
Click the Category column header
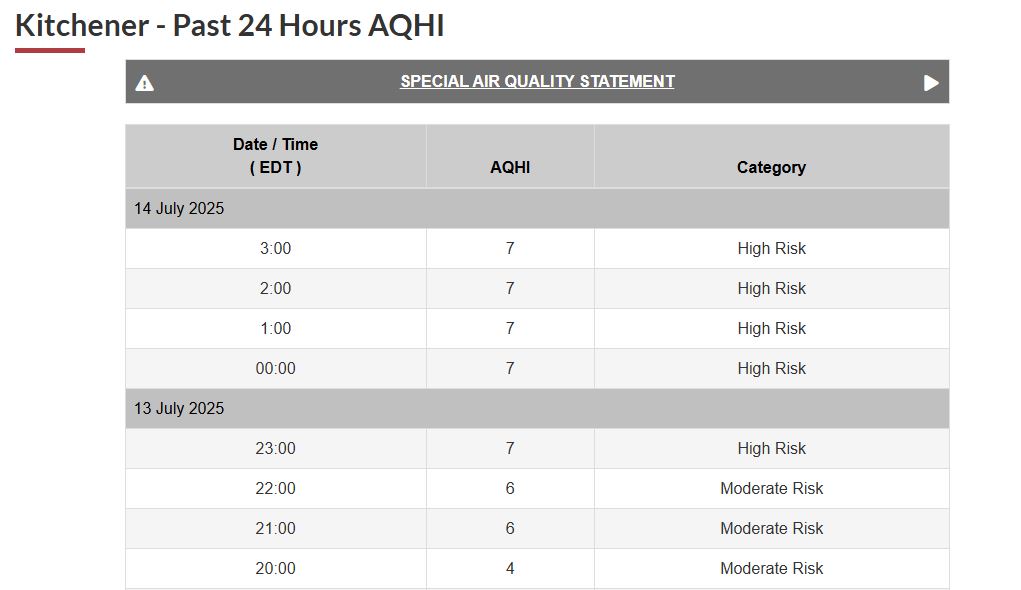click(x=771, y=167)
